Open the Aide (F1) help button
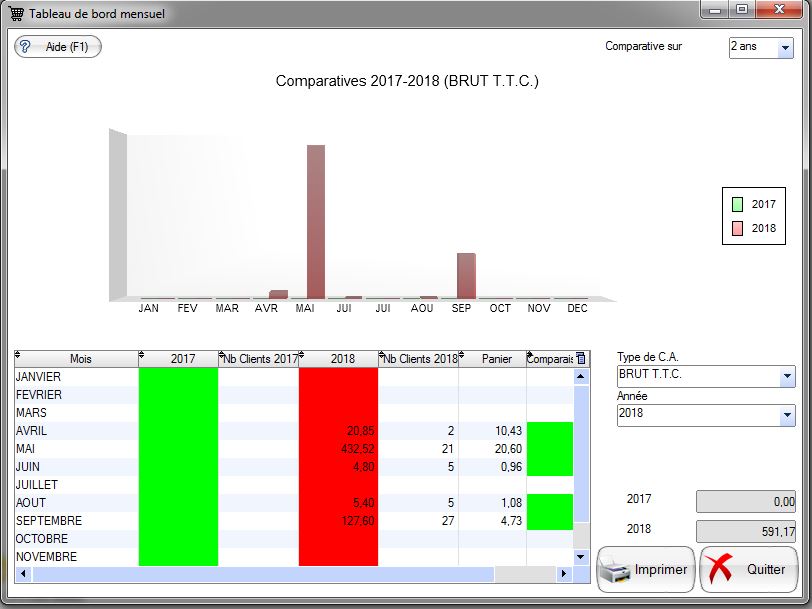The width and height of the screenshot is (812, 609). 58,47
